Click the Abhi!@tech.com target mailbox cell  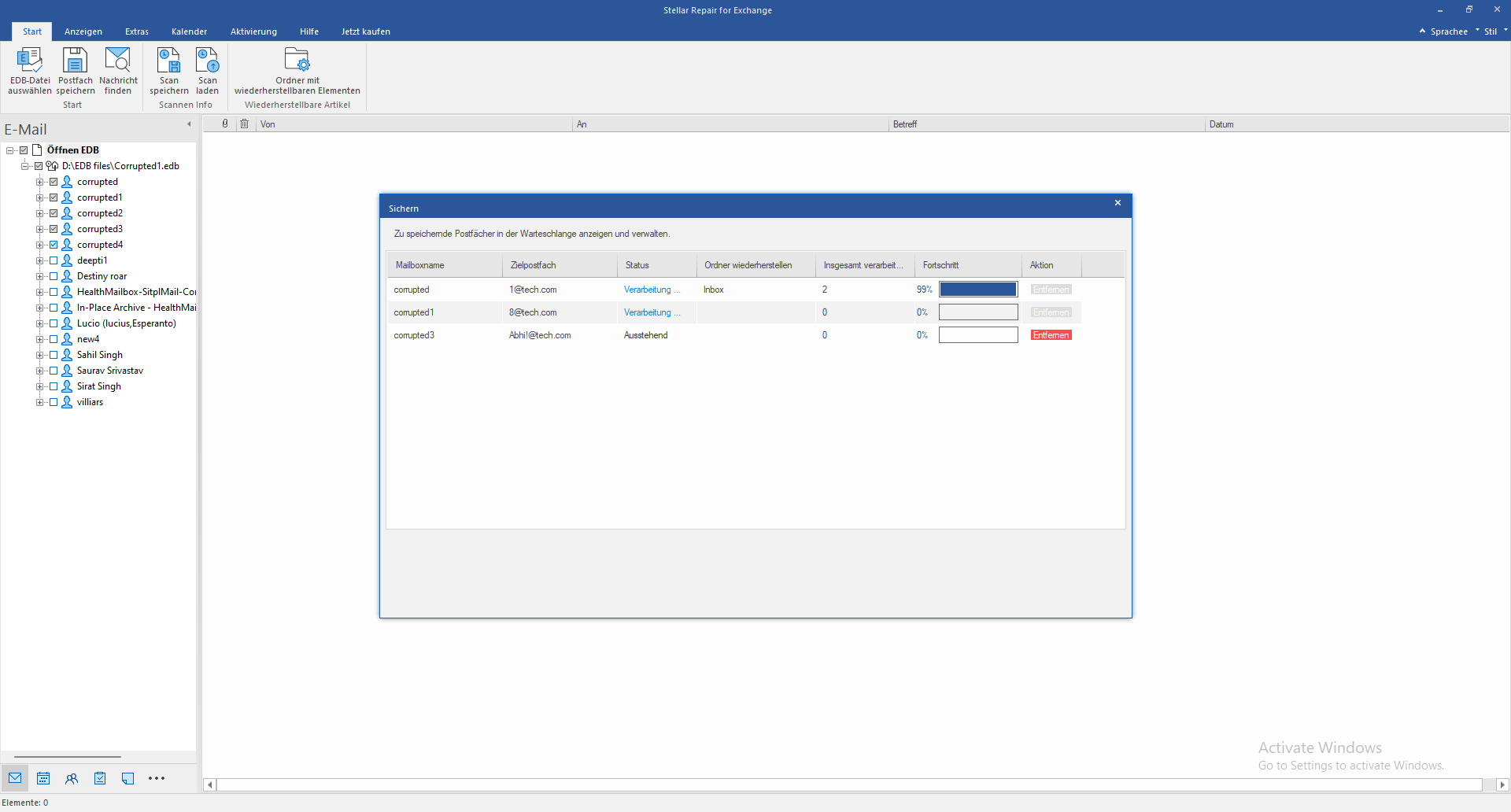pos(560,335)
